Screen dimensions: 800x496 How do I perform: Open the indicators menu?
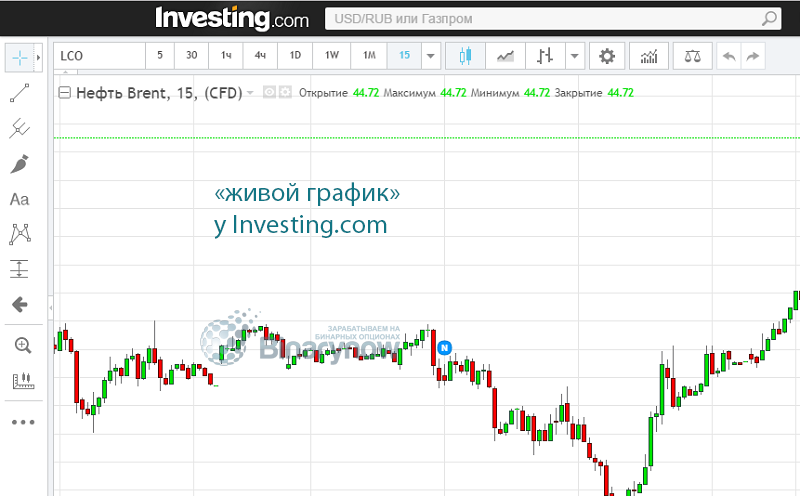coord(649,56)
